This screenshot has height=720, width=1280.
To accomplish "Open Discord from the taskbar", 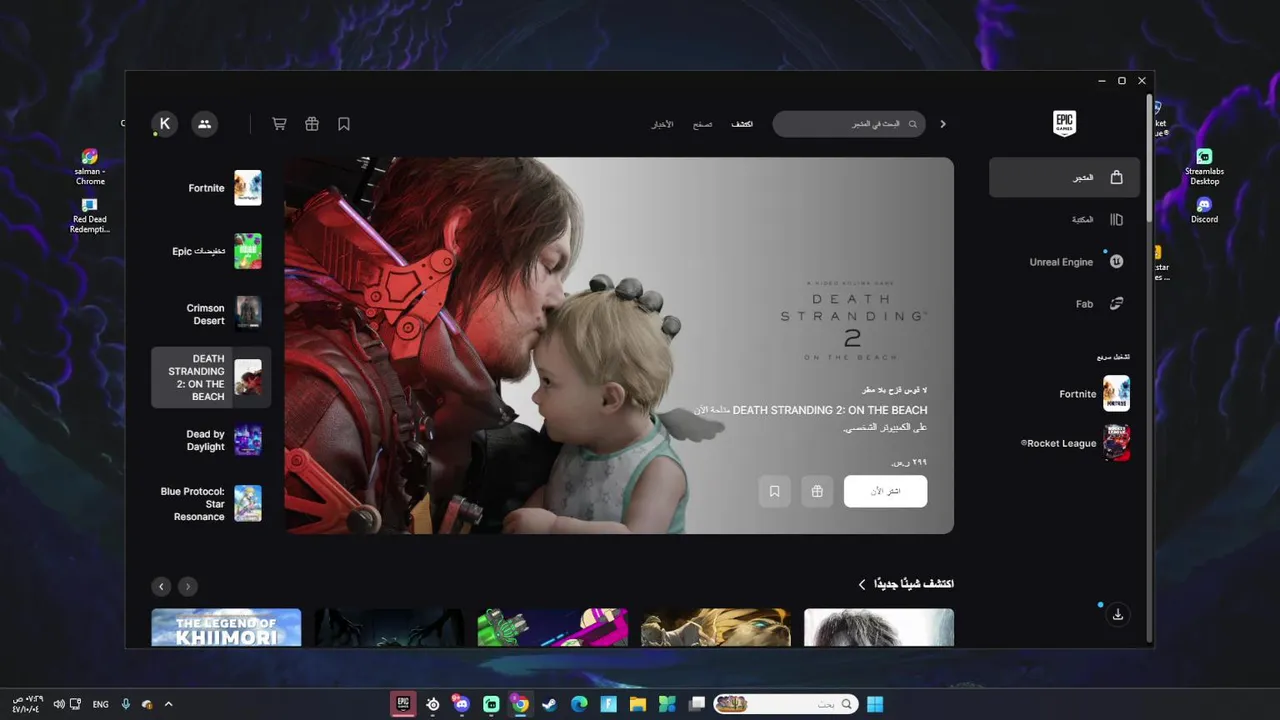I will [x=461, y=704].
